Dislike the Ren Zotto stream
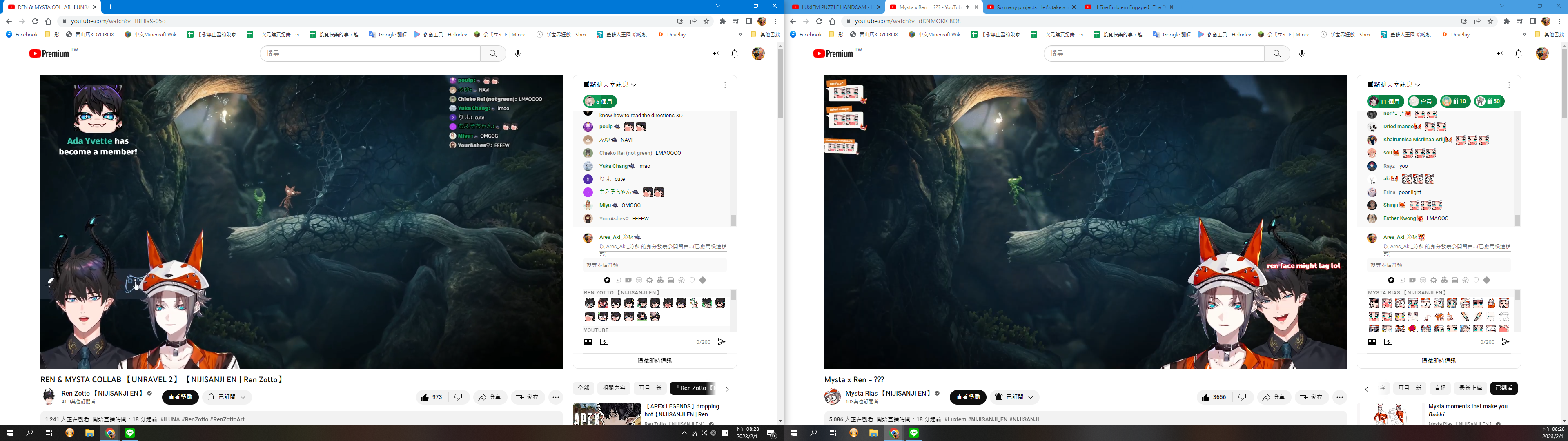This screenshot has width=1568, height=441. coord(458,397)
